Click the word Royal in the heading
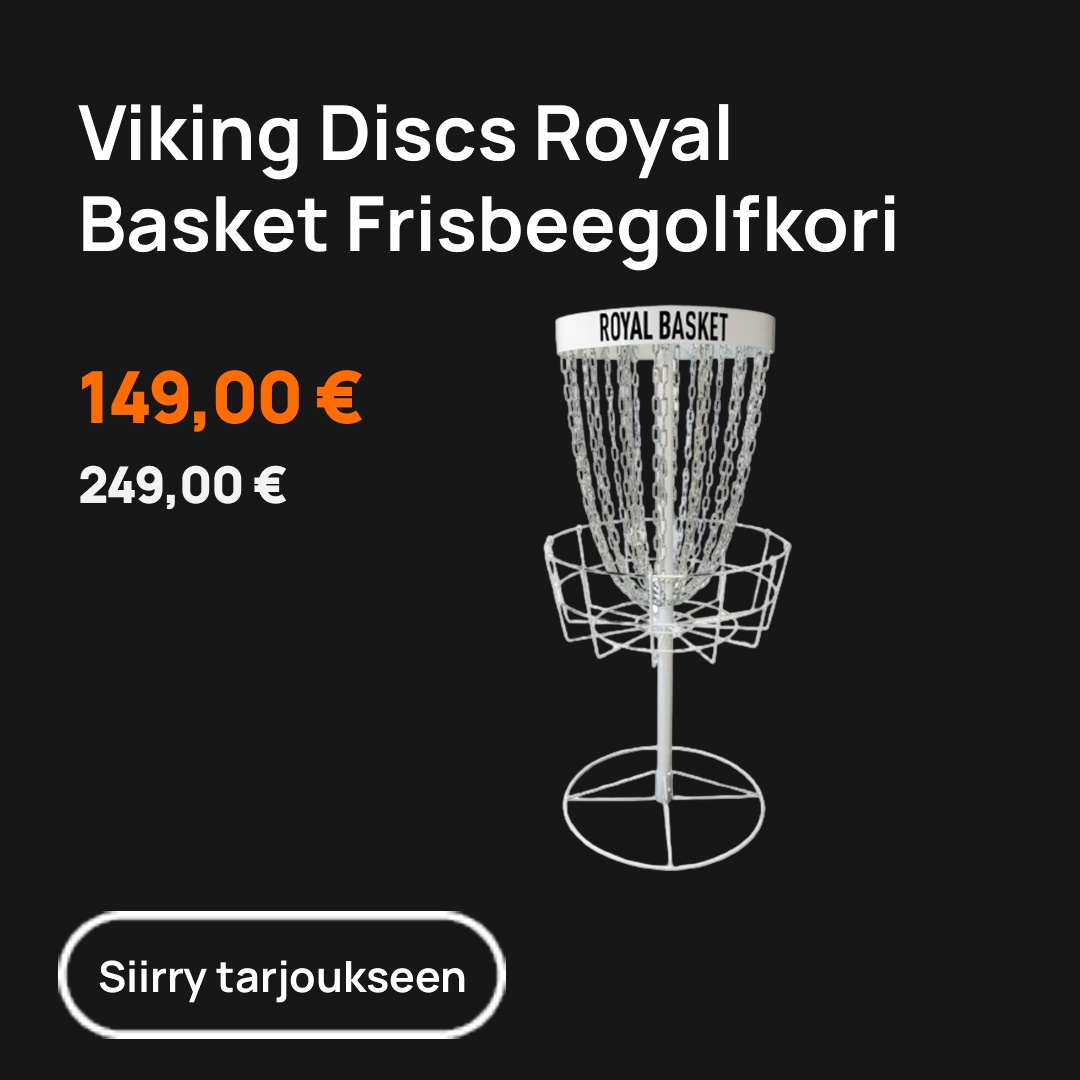This screenshot has height=1080, width=1080. point(633,136)
